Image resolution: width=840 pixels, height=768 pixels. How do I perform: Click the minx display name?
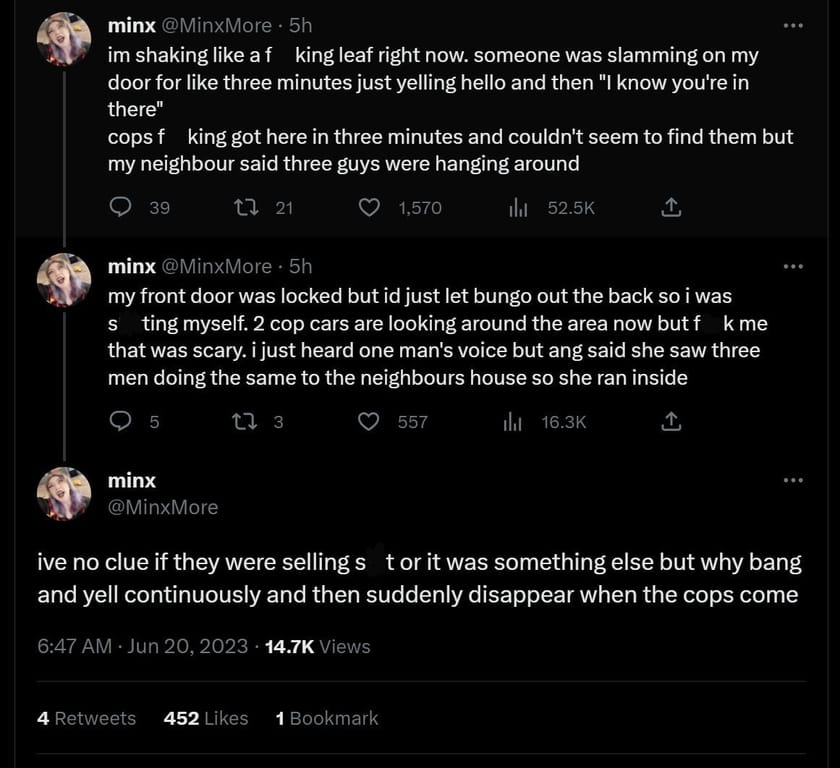tap(131, 480)
